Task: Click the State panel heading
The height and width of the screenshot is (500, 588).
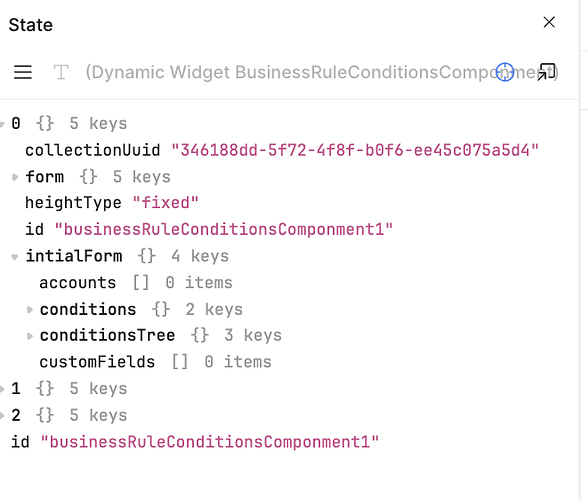Action: tap(31, 25)
